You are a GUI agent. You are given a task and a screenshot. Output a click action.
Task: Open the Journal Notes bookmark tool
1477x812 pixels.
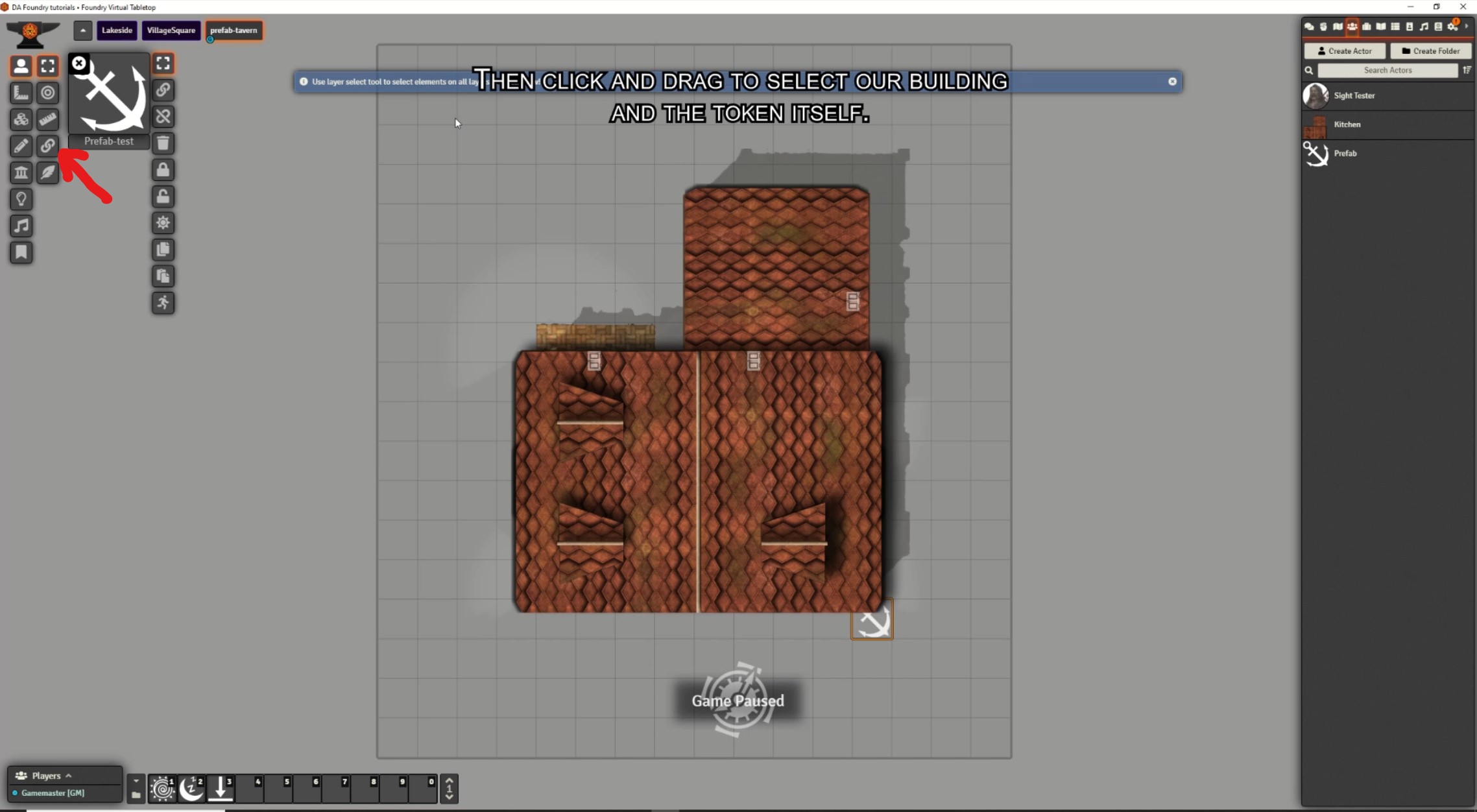coord(21,252)
